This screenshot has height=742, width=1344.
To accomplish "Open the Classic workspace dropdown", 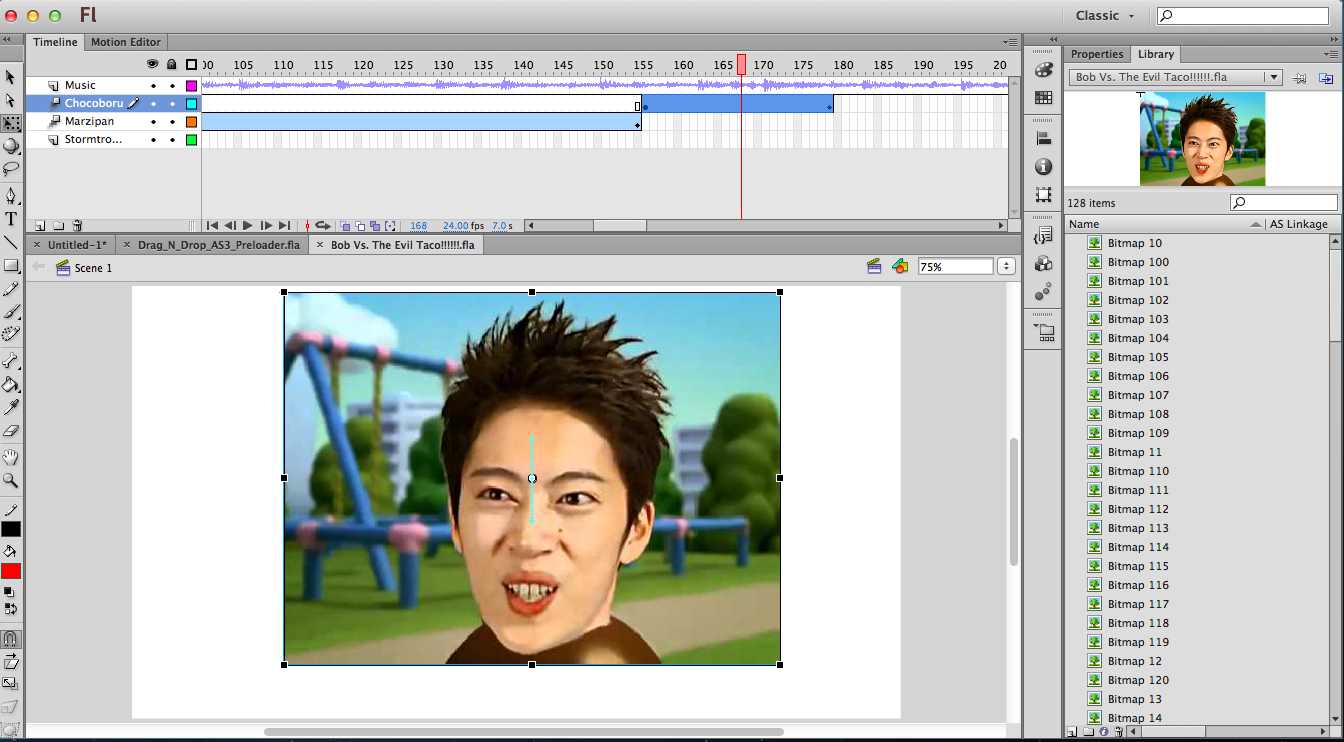I will 1105,15.
